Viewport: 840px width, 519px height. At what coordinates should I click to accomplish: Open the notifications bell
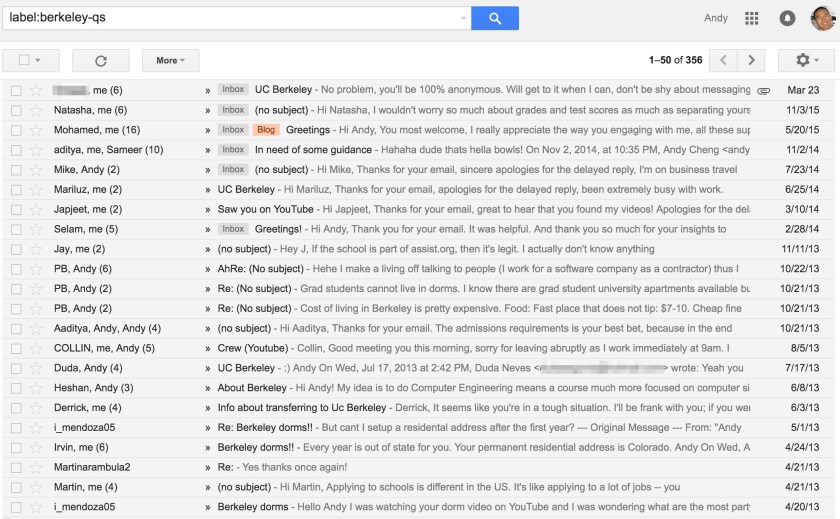point(787,18)
